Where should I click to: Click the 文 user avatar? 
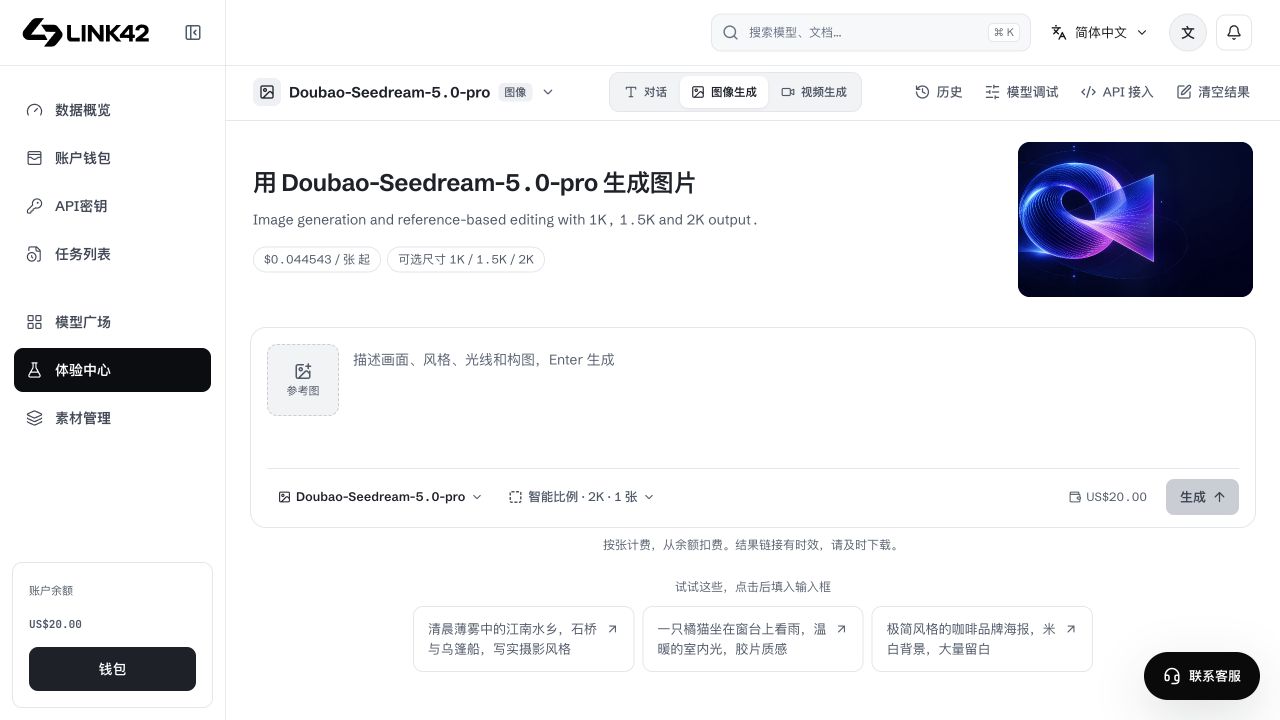(x=1188, y=32)
